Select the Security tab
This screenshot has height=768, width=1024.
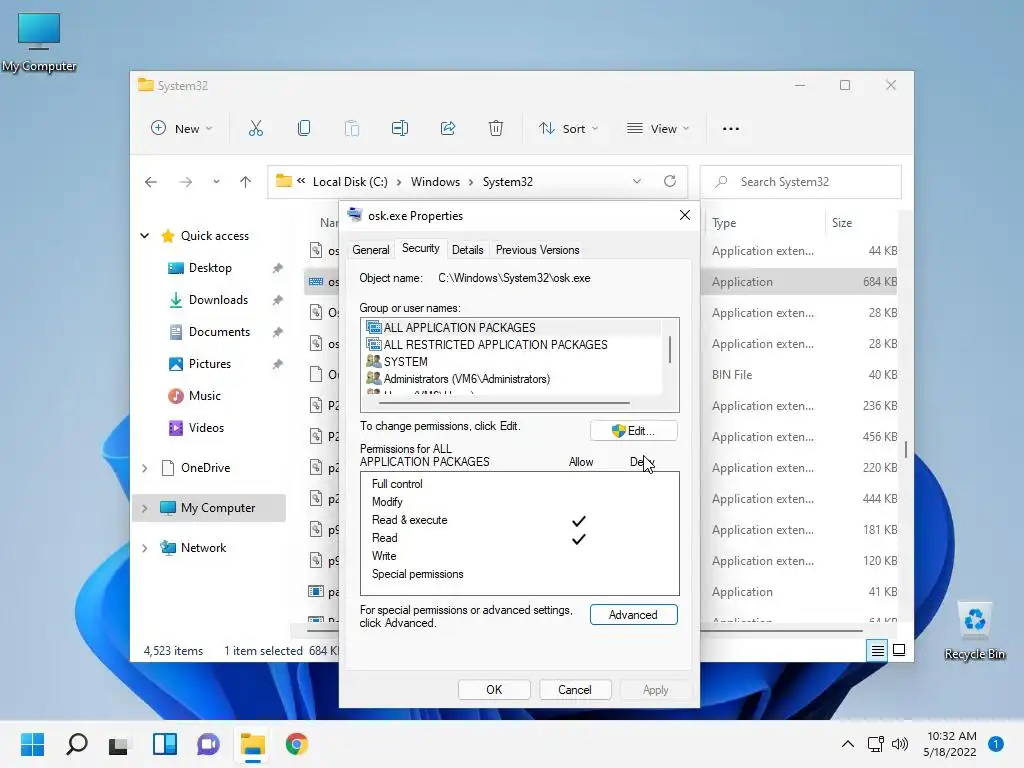[421, 249]
